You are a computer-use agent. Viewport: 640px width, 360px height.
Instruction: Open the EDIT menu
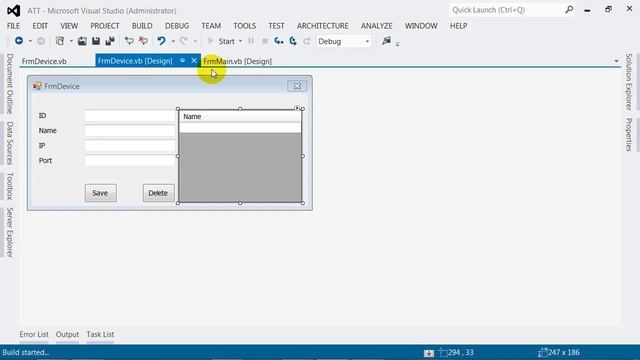coord(40,26)
